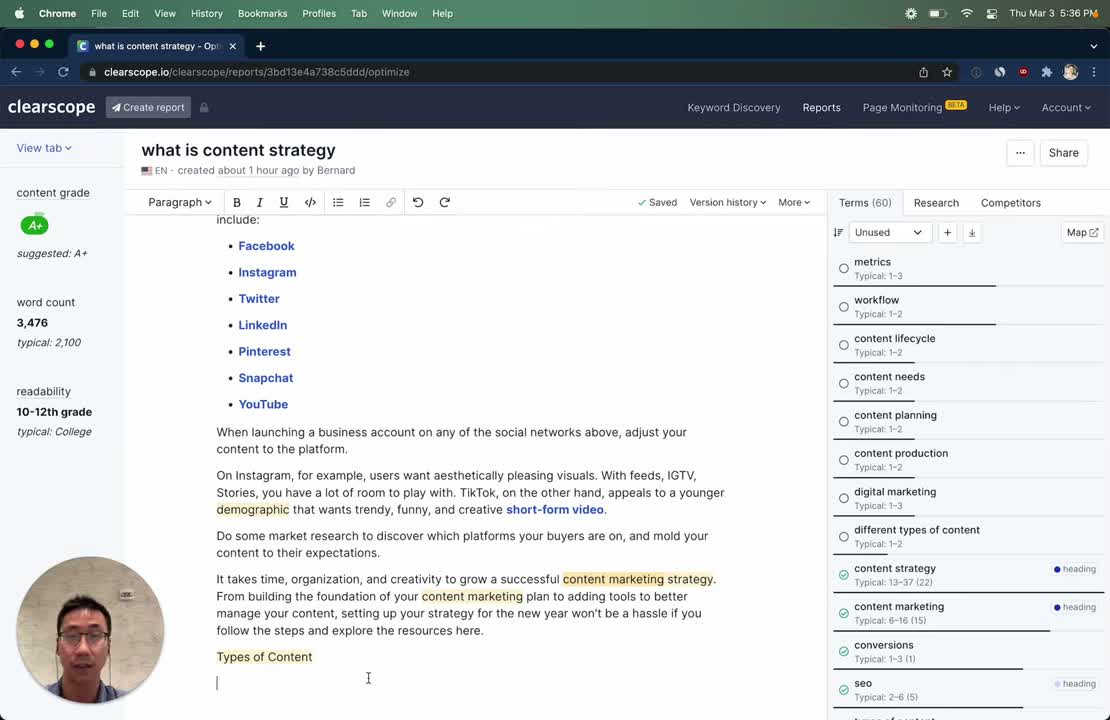Click the circle next to content planning
Screen dimensions: 1110x720
tap(844, 421)
